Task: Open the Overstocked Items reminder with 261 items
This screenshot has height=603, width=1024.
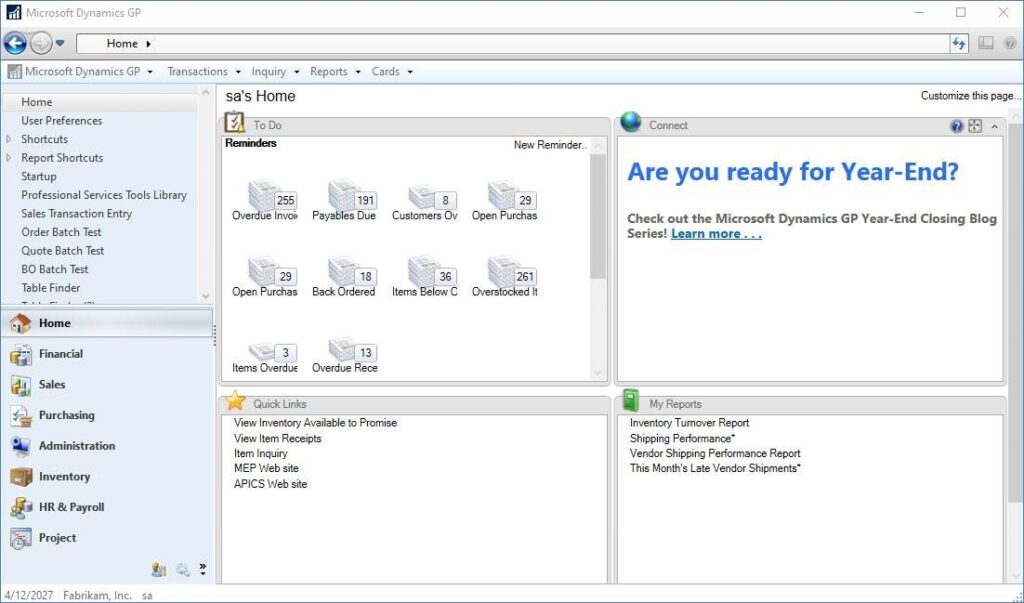Action: (x=504, y=277)
